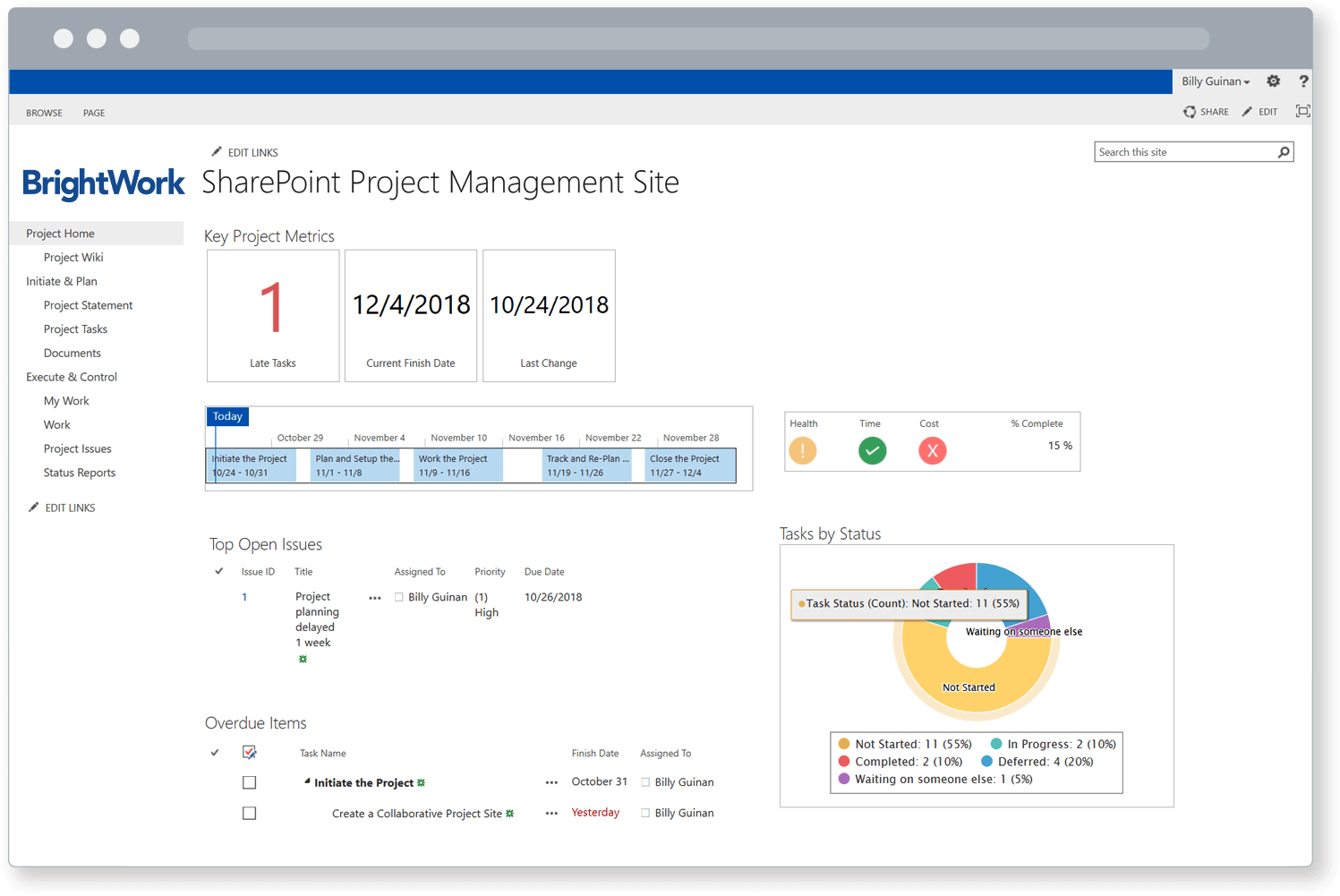Click in the Search this site box
Screen dimensions: 1340x896
(x=1185, y=152)
